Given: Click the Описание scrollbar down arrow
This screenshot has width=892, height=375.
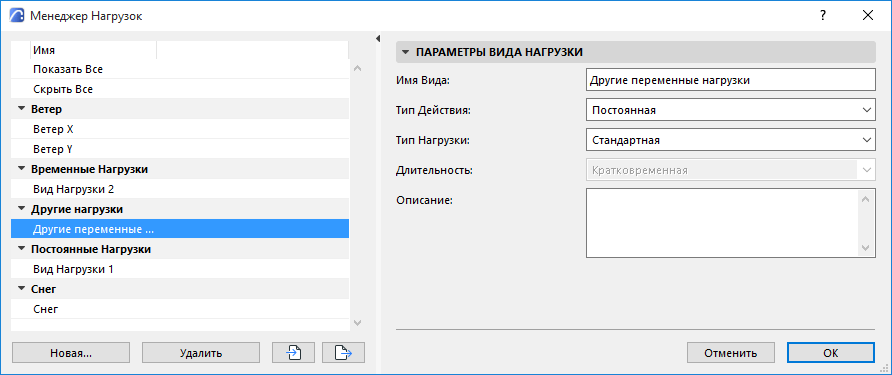Looking at the screenshot, I should [865, 248].
